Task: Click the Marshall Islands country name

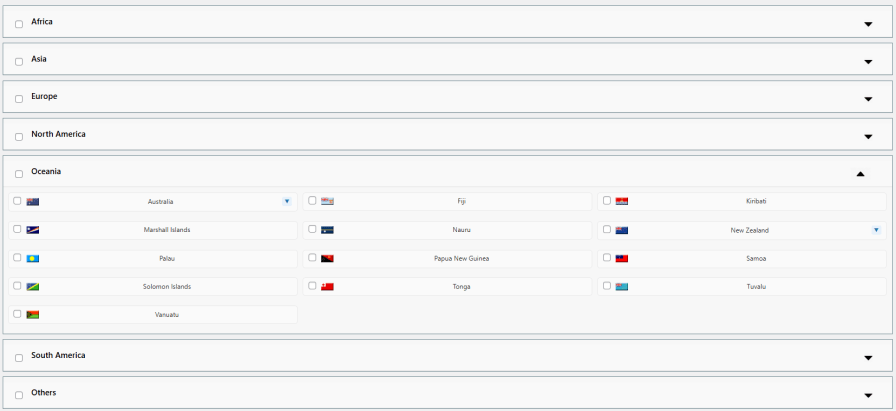Action: [x=167, y=230]
